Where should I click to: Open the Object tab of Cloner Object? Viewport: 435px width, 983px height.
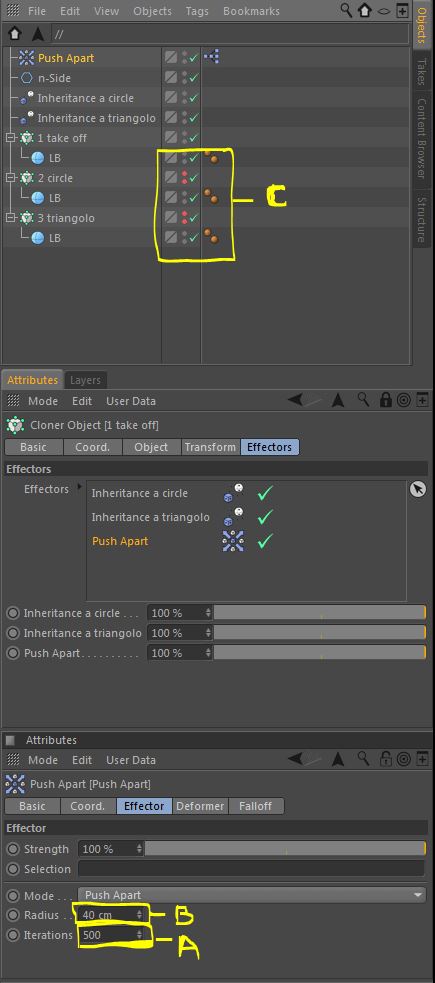point(151,447)
